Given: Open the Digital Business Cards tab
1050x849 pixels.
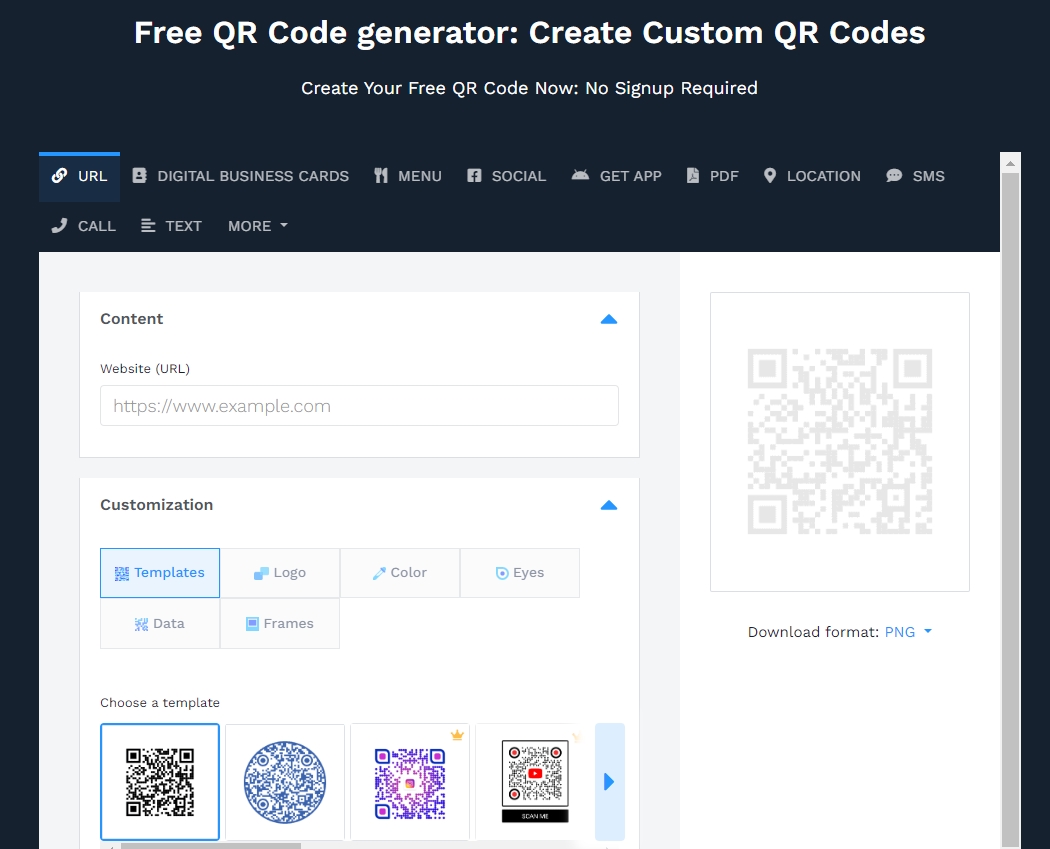Looking at the screenshot, I should (x=240, y=176).
